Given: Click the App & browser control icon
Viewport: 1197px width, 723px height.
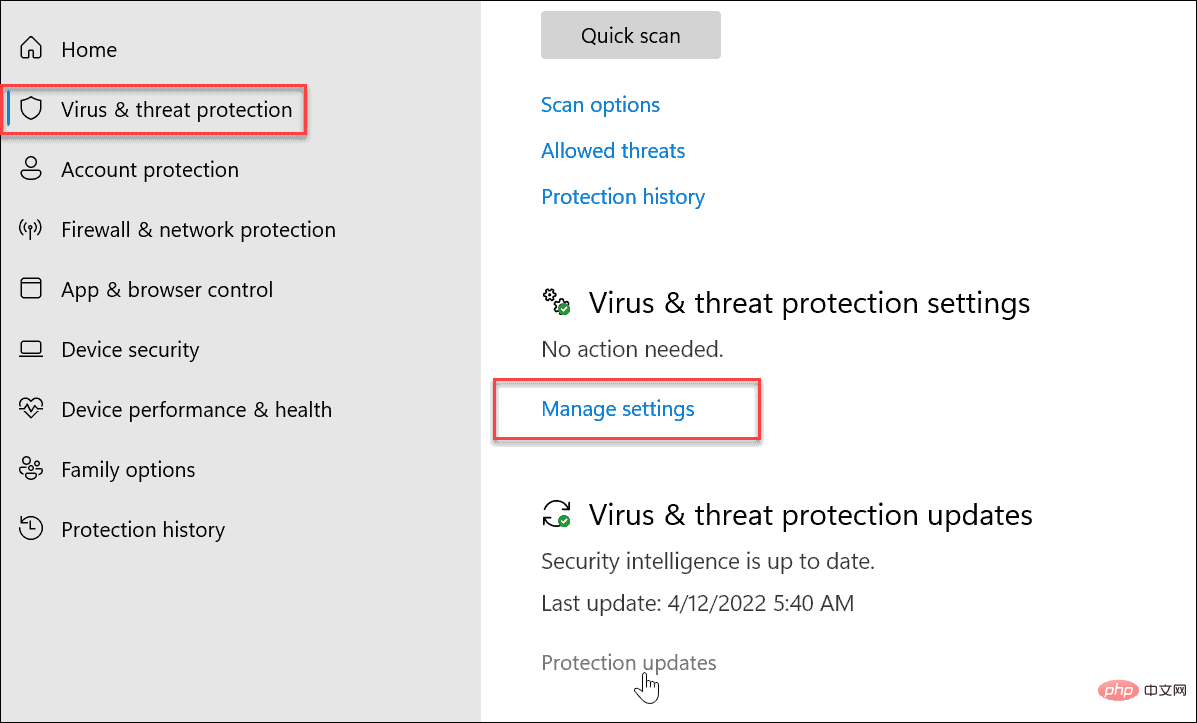Looking at the screenshot, I should coord(31,289).
